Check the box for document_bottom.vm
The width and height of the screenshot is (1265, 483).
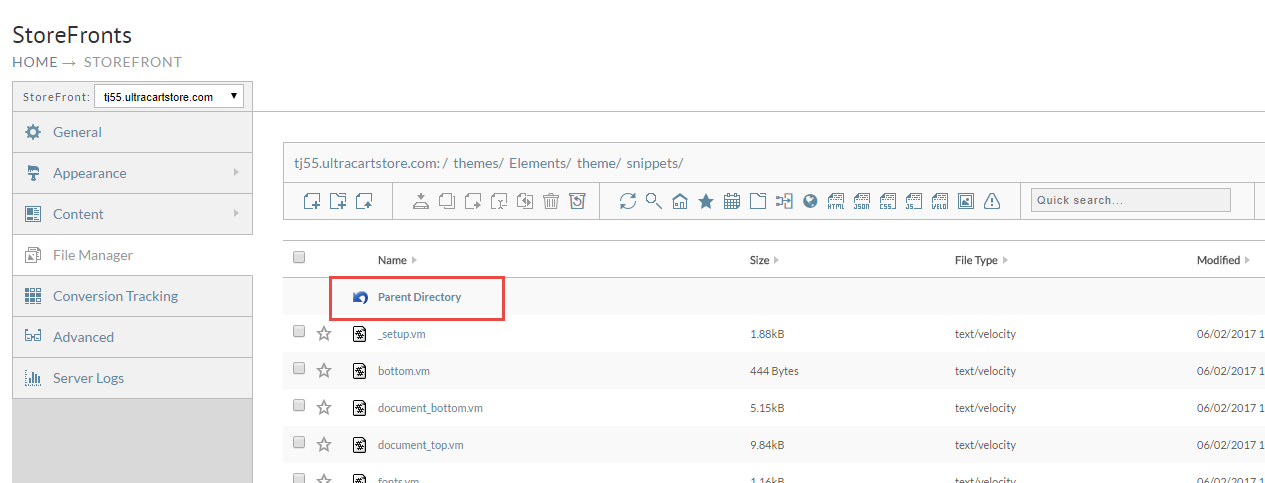[299, 405]
